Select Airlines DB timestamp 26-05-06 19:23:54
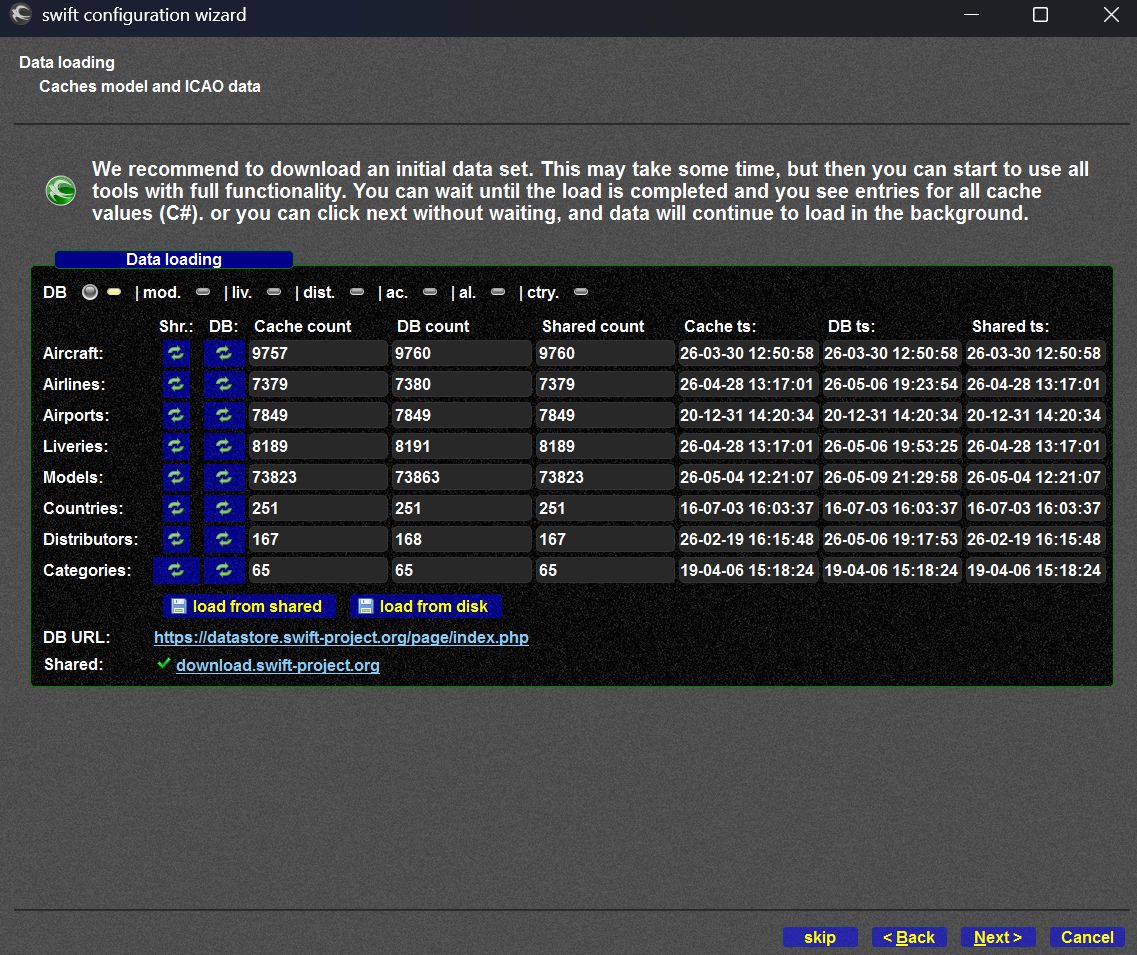 coord(891,384)
